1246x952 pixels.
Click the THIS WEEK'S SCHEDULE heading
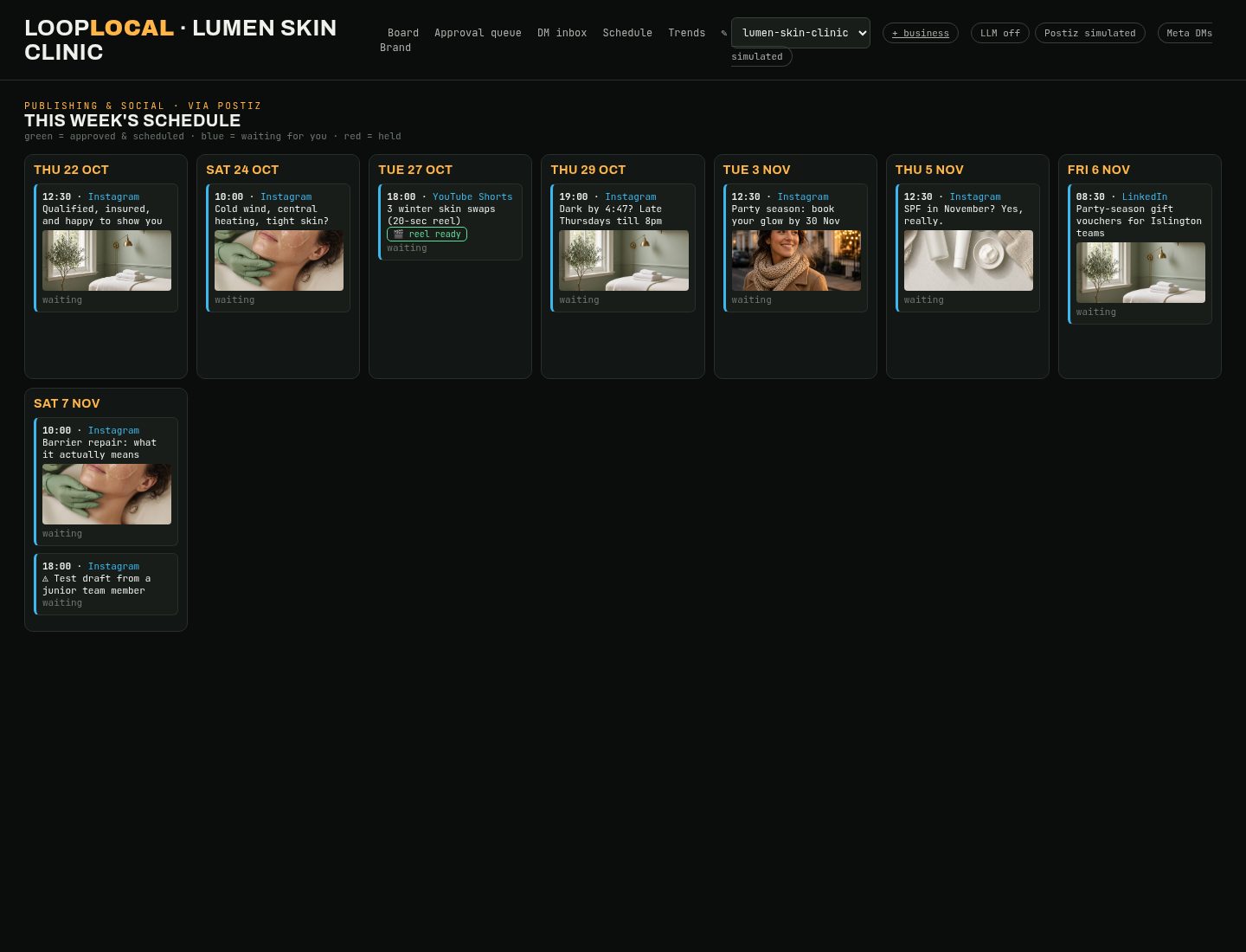(x=132, y=120)
